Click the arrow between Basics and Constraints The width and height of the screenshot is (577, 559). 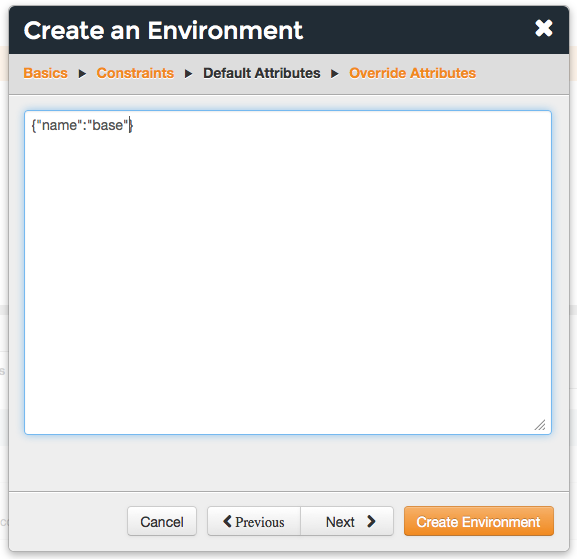coord(82,74)
